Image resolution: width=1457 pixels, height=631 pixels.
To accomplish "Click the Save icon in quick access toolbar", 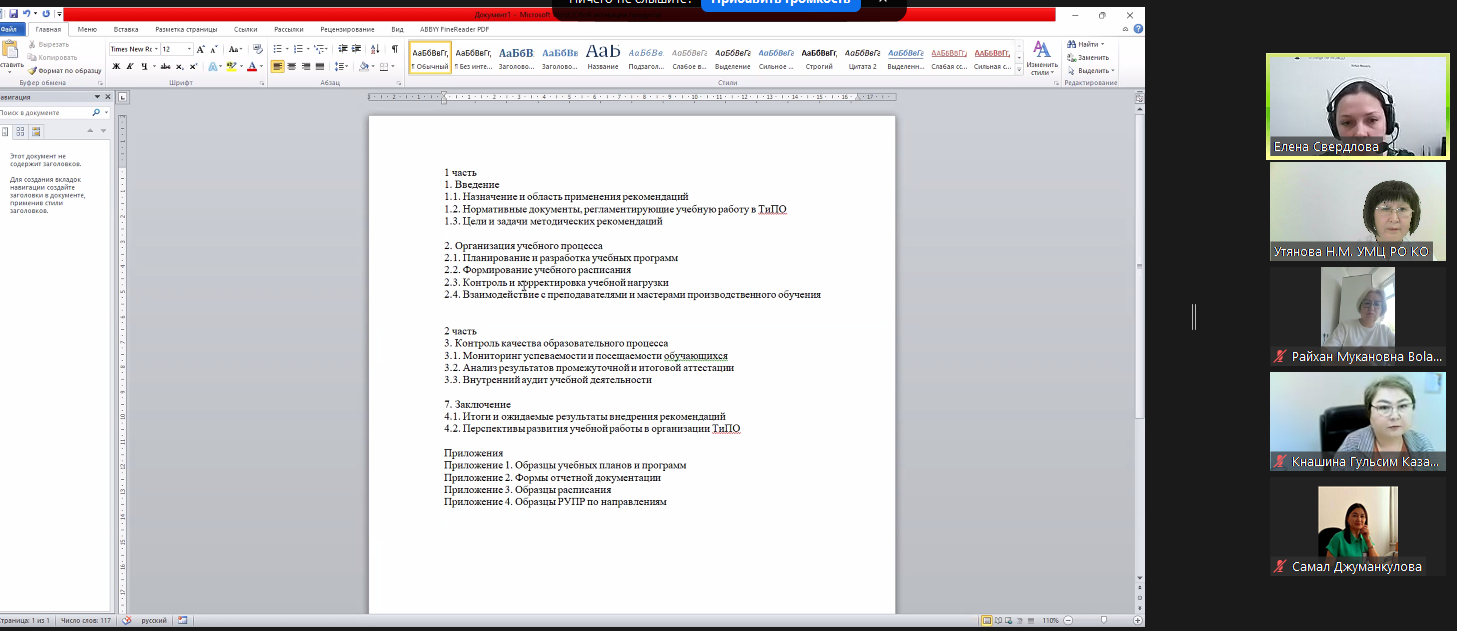I will click(14, 14).
